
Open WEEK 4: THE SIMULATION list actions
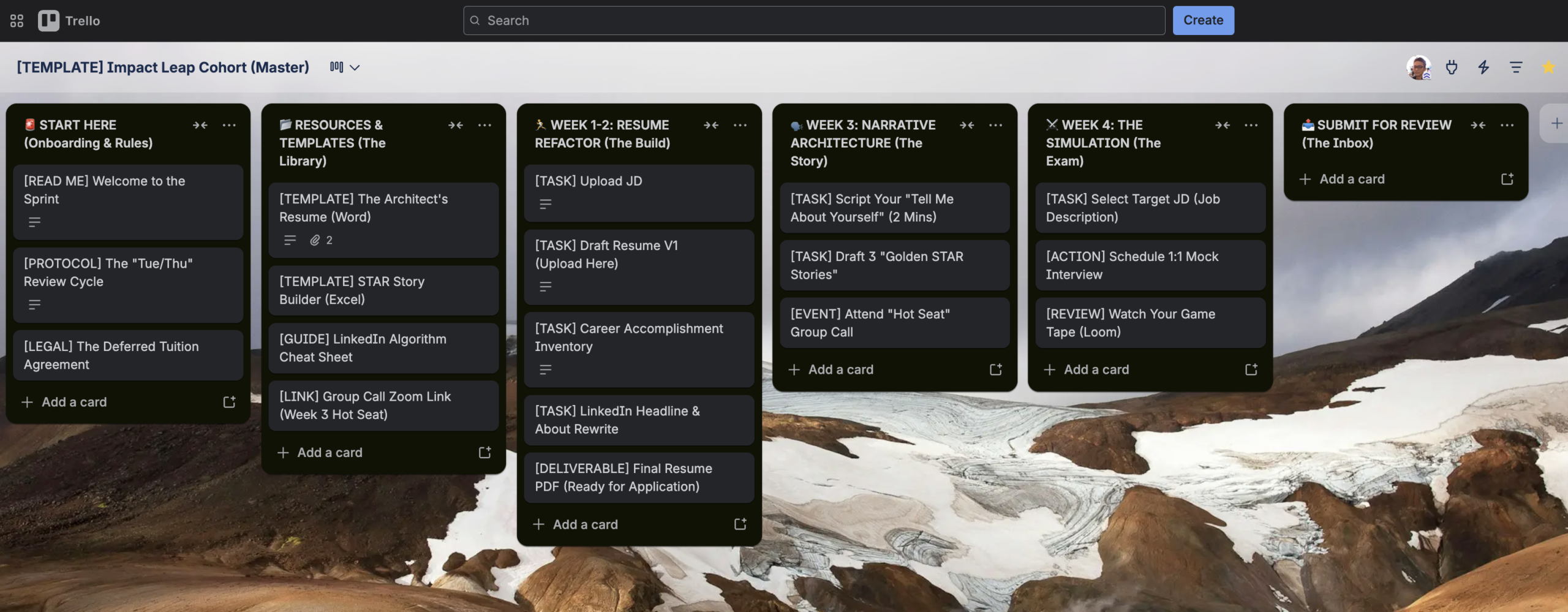coord(1251,125)
